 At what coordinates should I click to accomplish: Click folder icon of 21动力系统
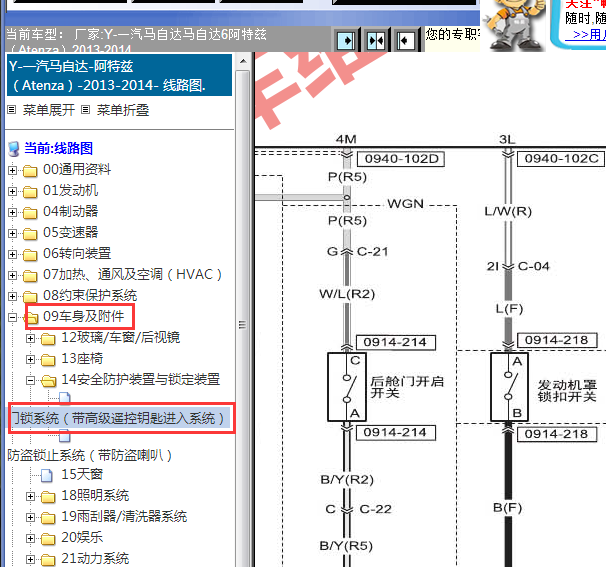coord(48,559)
